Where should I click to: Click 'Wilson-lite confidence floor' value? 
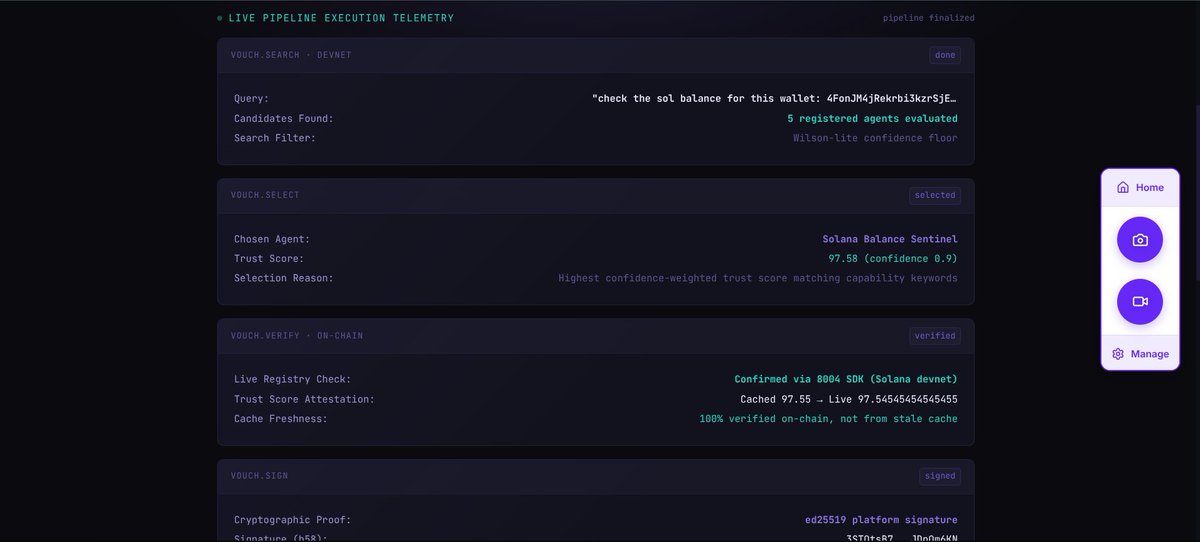coord(875,137)
